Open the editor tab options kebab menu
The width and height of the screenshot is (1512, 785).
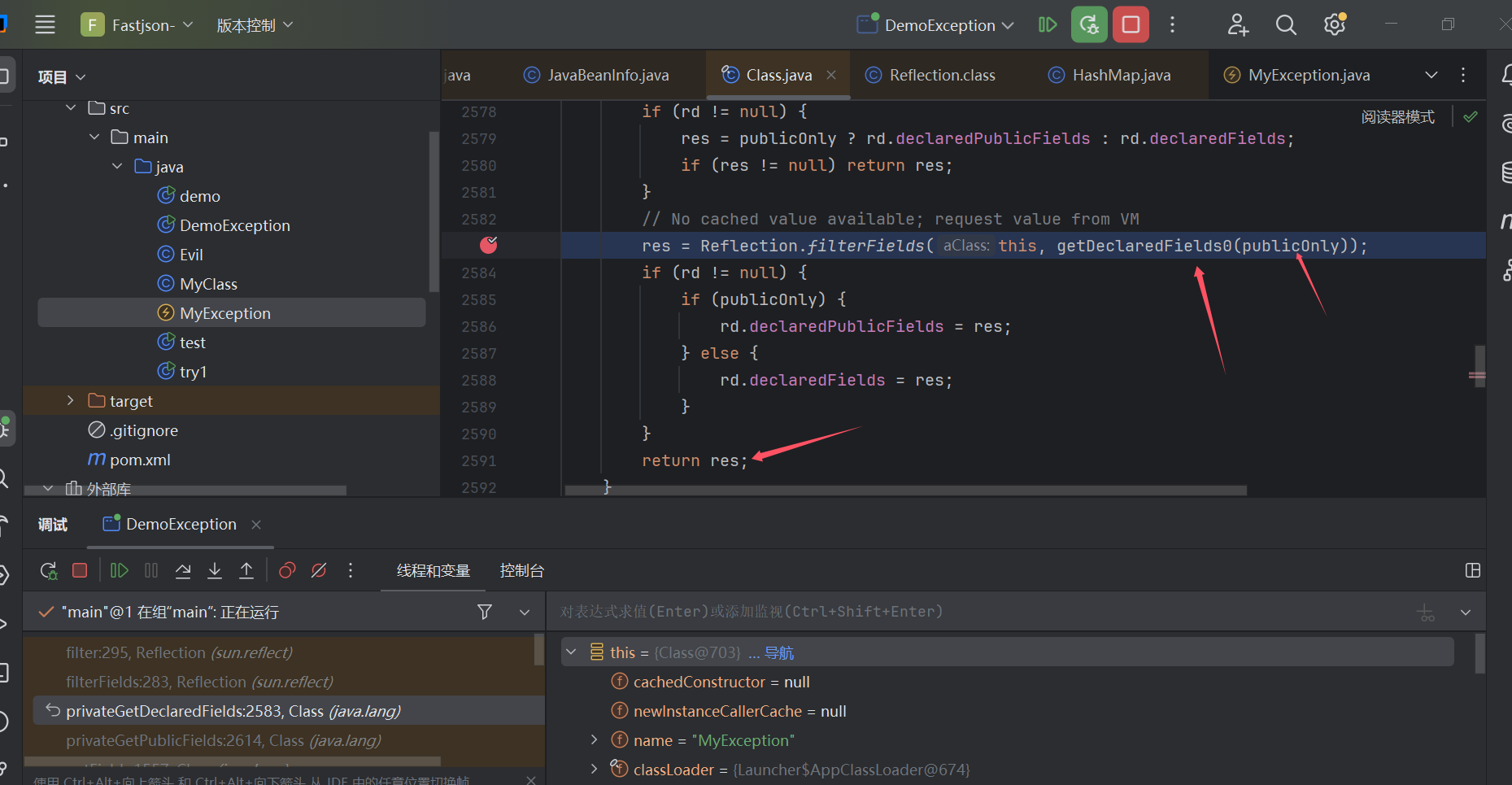[x=1463, y=75]
